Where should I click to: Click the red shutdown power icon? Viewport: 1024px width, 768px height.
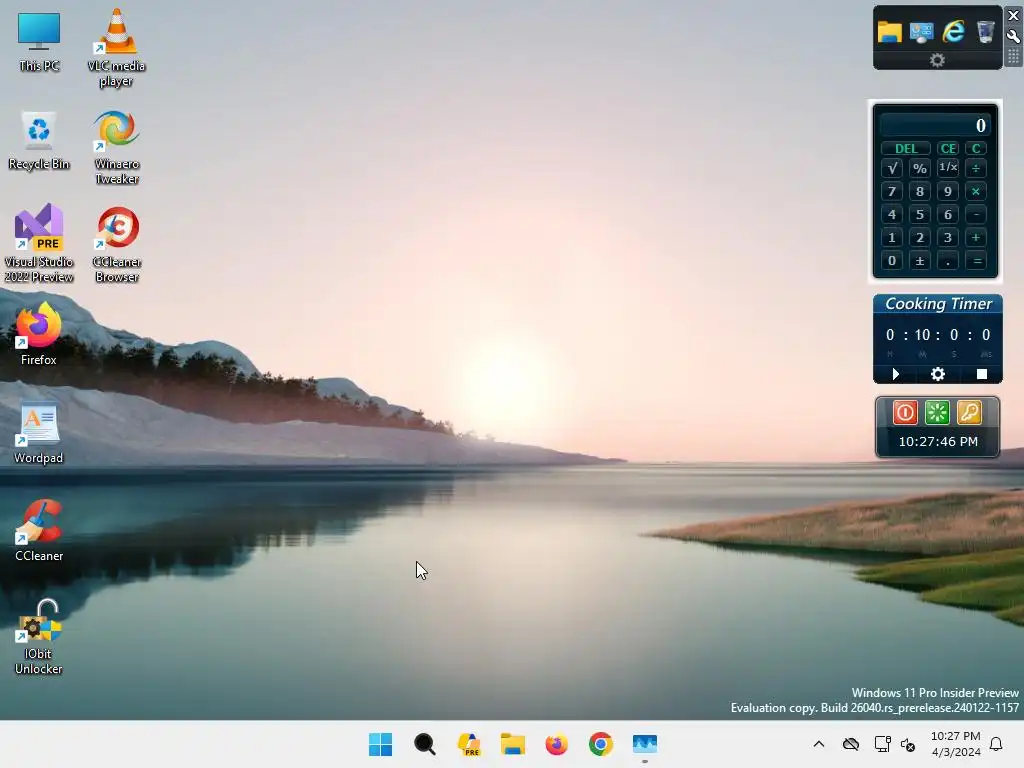coord(905,413)
